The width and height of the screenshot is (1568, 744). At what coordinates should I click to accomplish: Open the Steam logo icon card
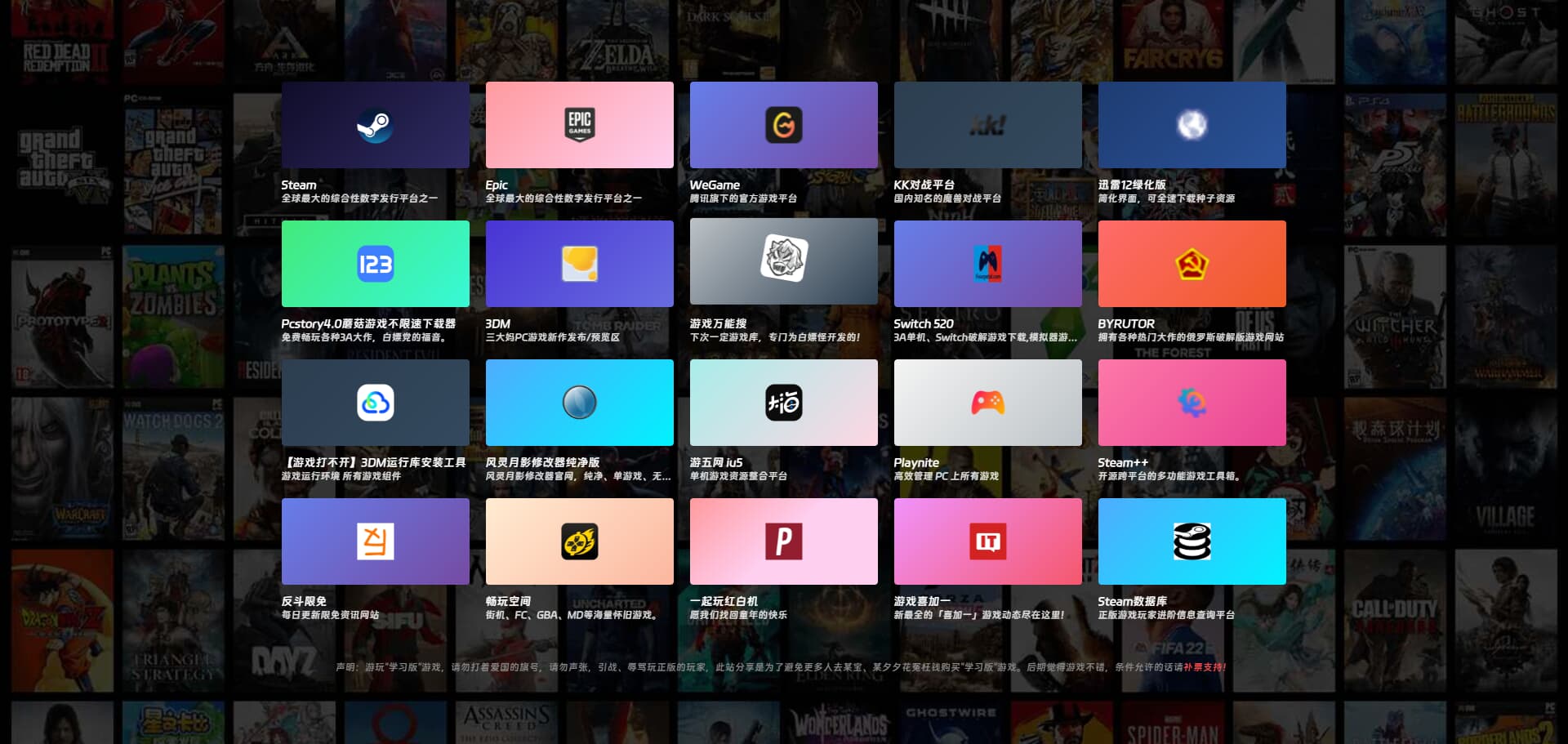tap(376, 125)
